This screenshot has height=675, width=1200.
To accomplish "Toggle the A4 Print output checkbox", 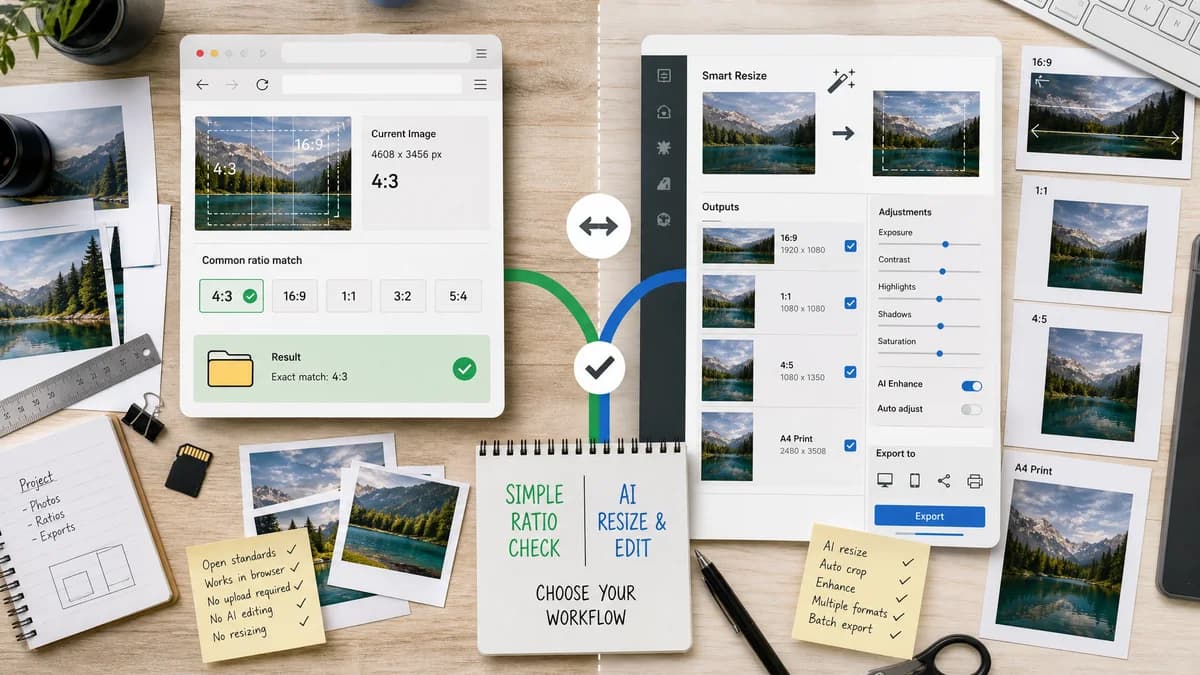I will click(850, 445).
